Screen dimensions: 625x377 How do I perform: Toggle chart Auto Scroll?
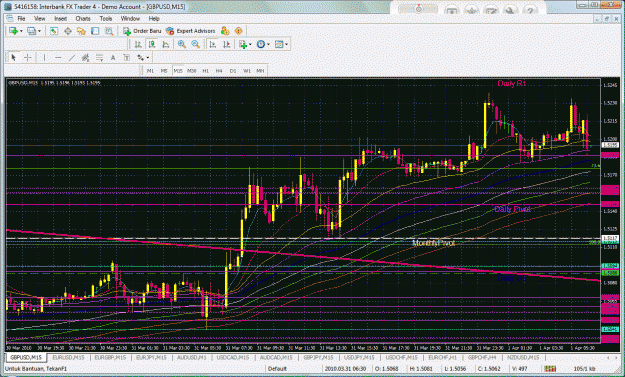[212, 44]
